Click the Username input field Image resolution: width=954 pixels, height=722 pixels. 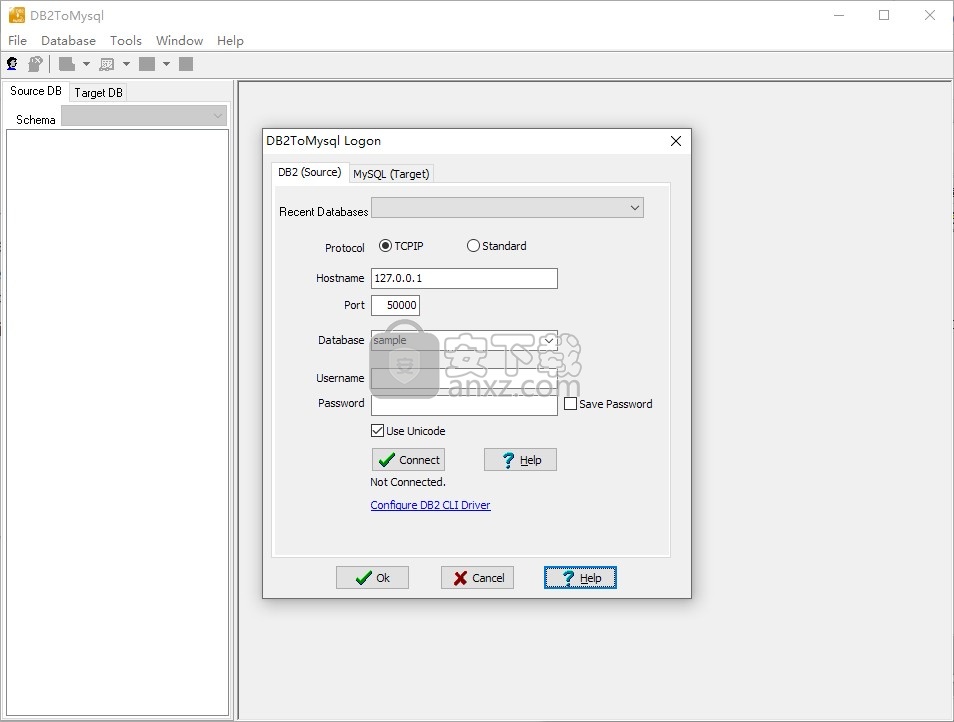pos(464,378)
